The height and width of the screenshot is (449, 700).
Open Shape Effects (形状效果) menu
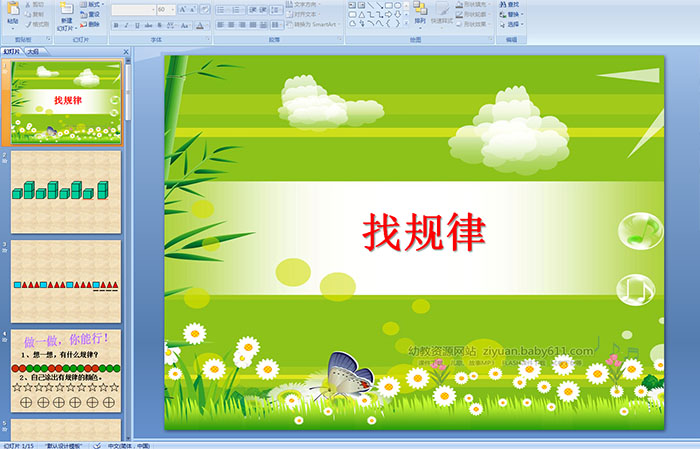(472, 24)
